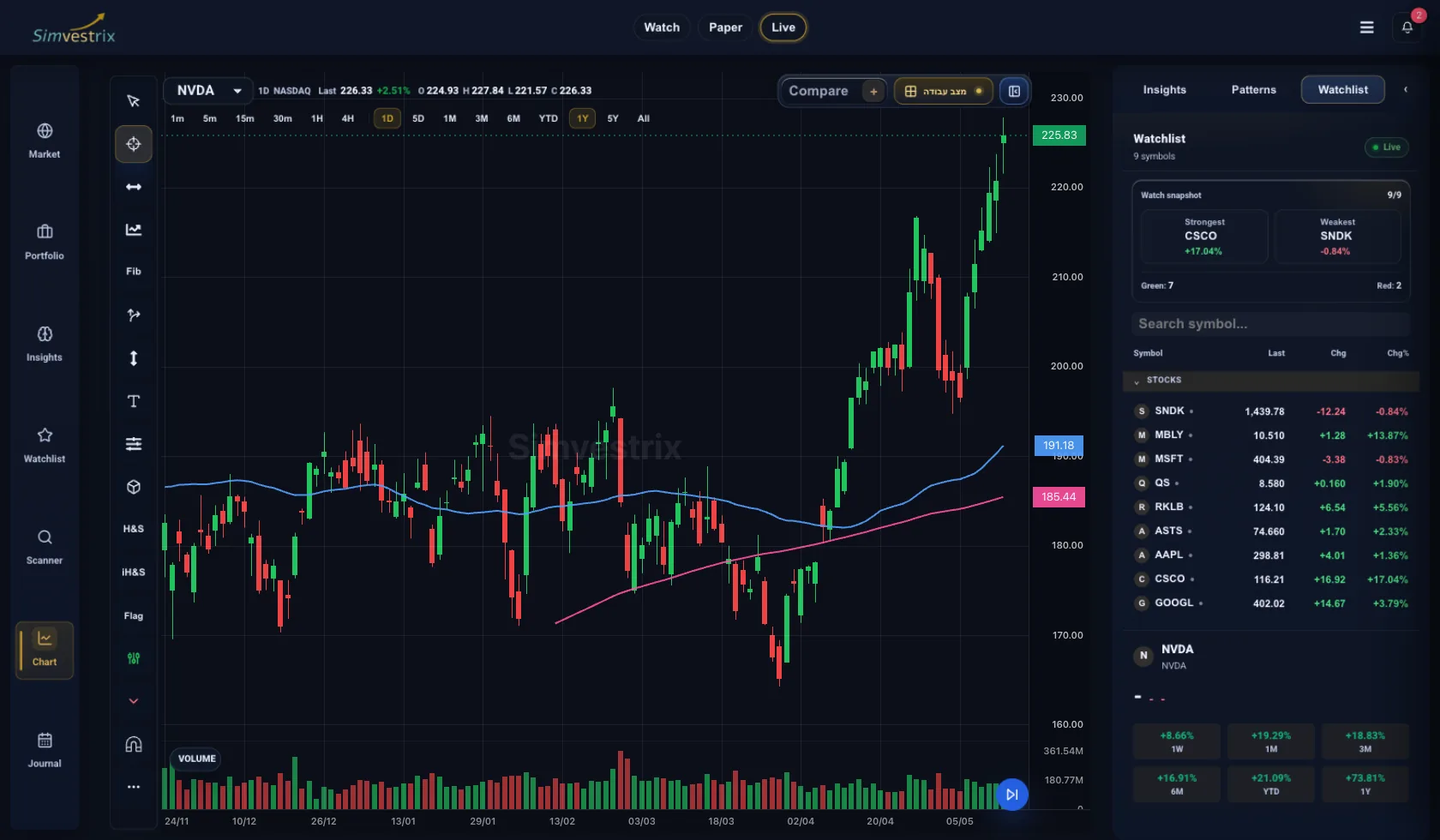Select the vertical measure arrow tool
Screen dimensions: 1440x840
134,358
